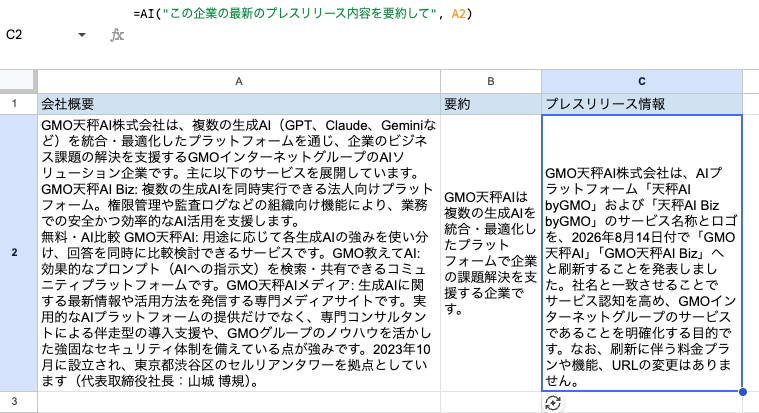Open the Name box dropdown arrow
This screenshot has height=413, width=759.
click(x=82, y=35)
